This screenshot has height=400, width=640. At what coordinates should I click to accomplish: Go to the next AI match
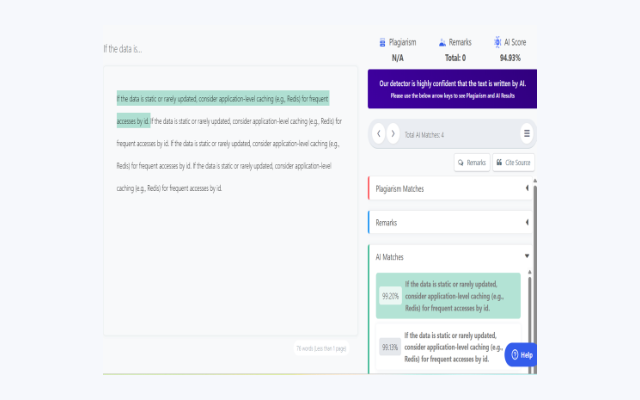(x=393, y=134)
